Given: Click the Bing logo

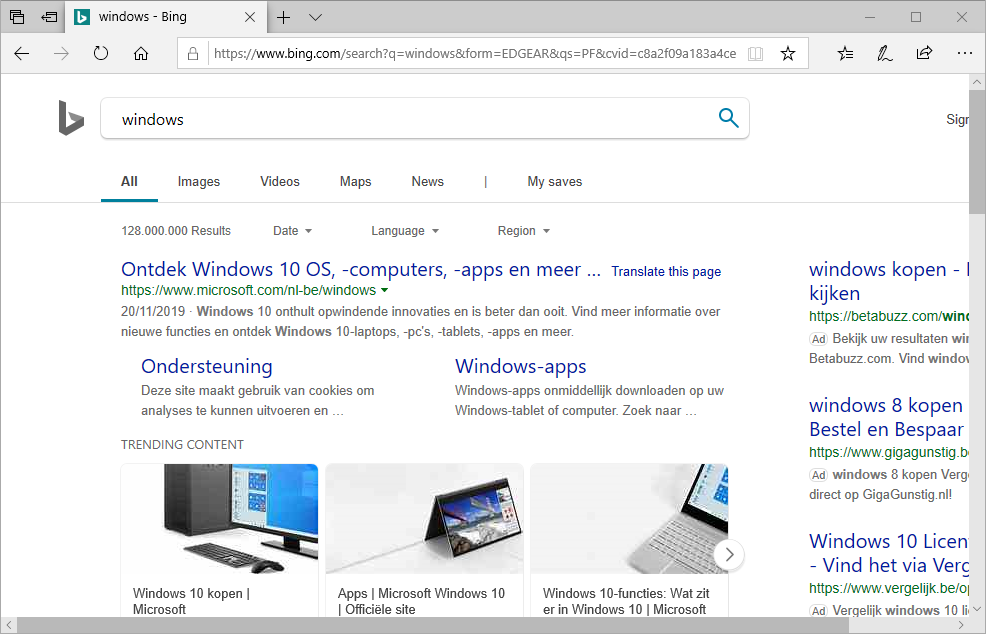Looking at the screenshot, I should click(x=71, y=118).
